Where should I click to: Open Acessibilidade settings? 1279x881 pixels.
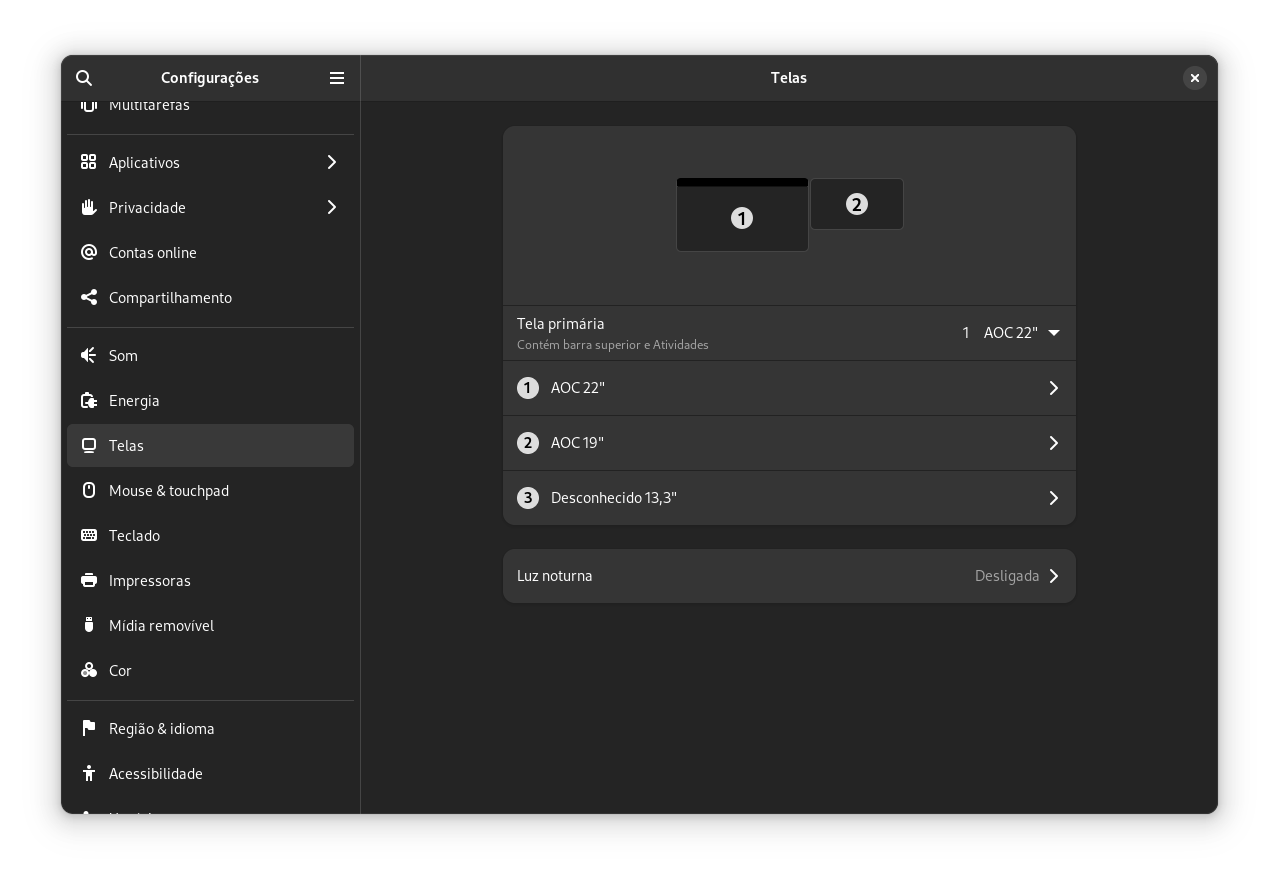tap(210, 773)
